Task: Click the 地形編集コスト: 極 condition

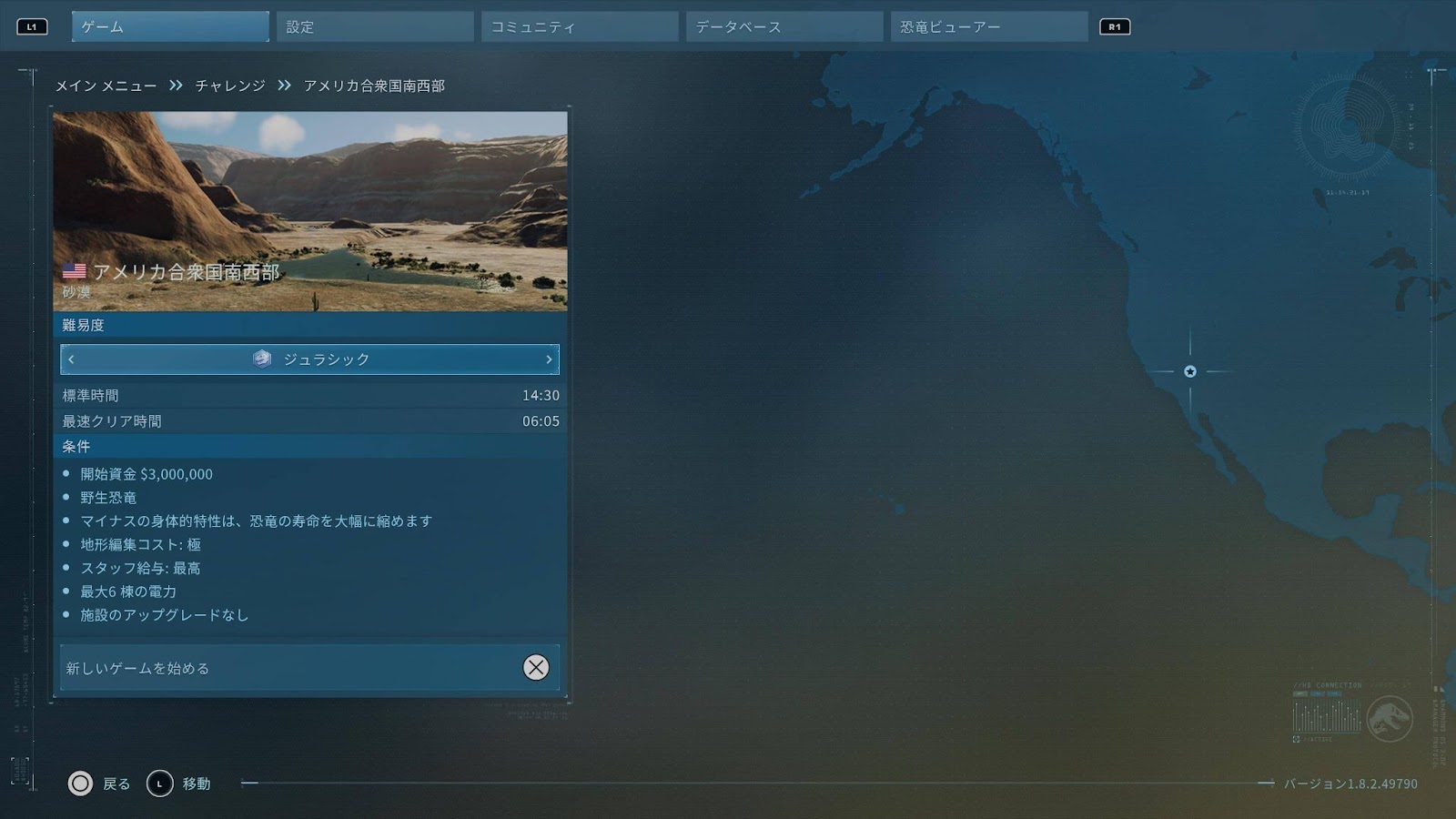Action: click(x=141, y=545)
